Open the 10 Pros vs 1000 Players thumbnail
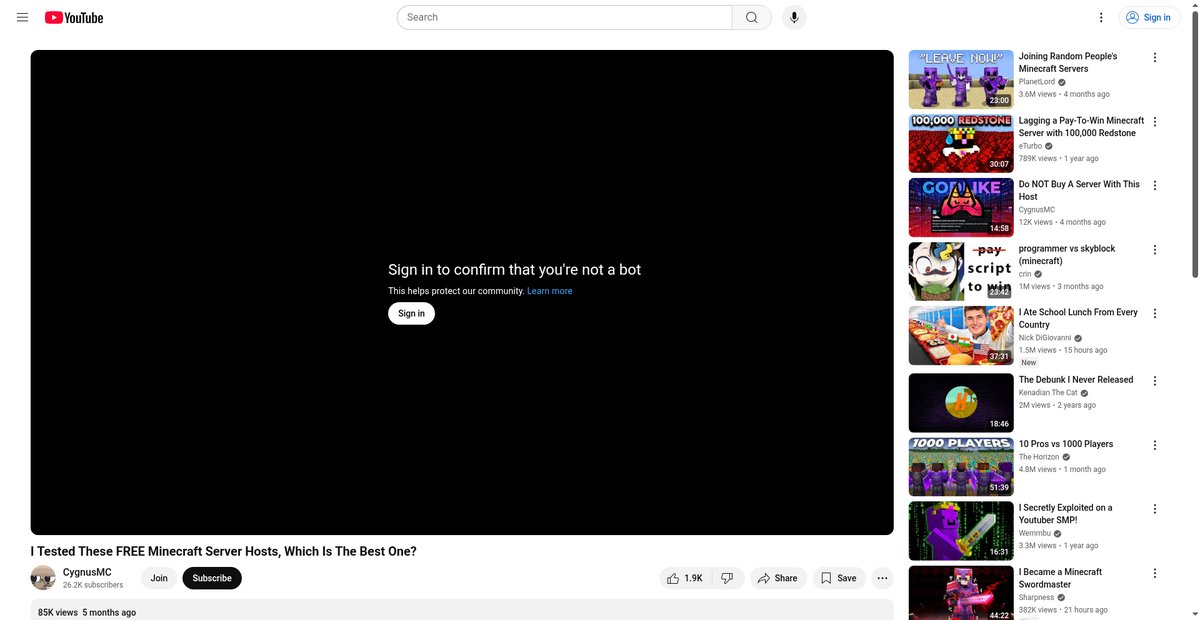The height and width of the screenshot is (620, 1200). point(961,466)
